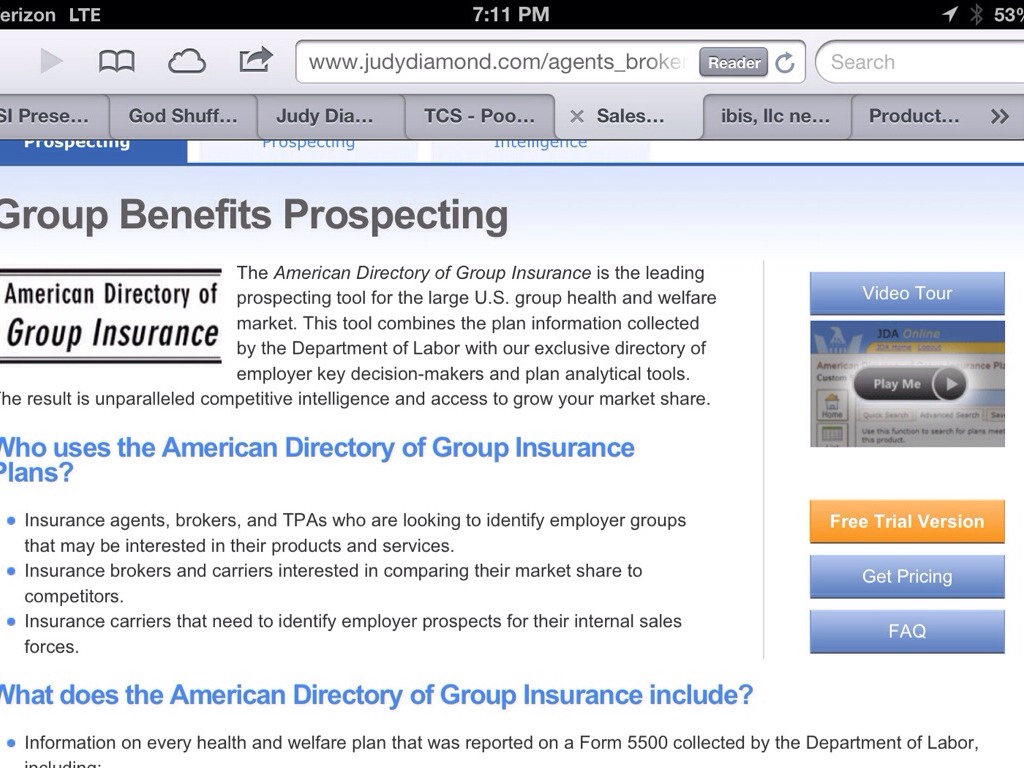Tap the Search input field
The image size is (1024, 768).
pos(920,62)
